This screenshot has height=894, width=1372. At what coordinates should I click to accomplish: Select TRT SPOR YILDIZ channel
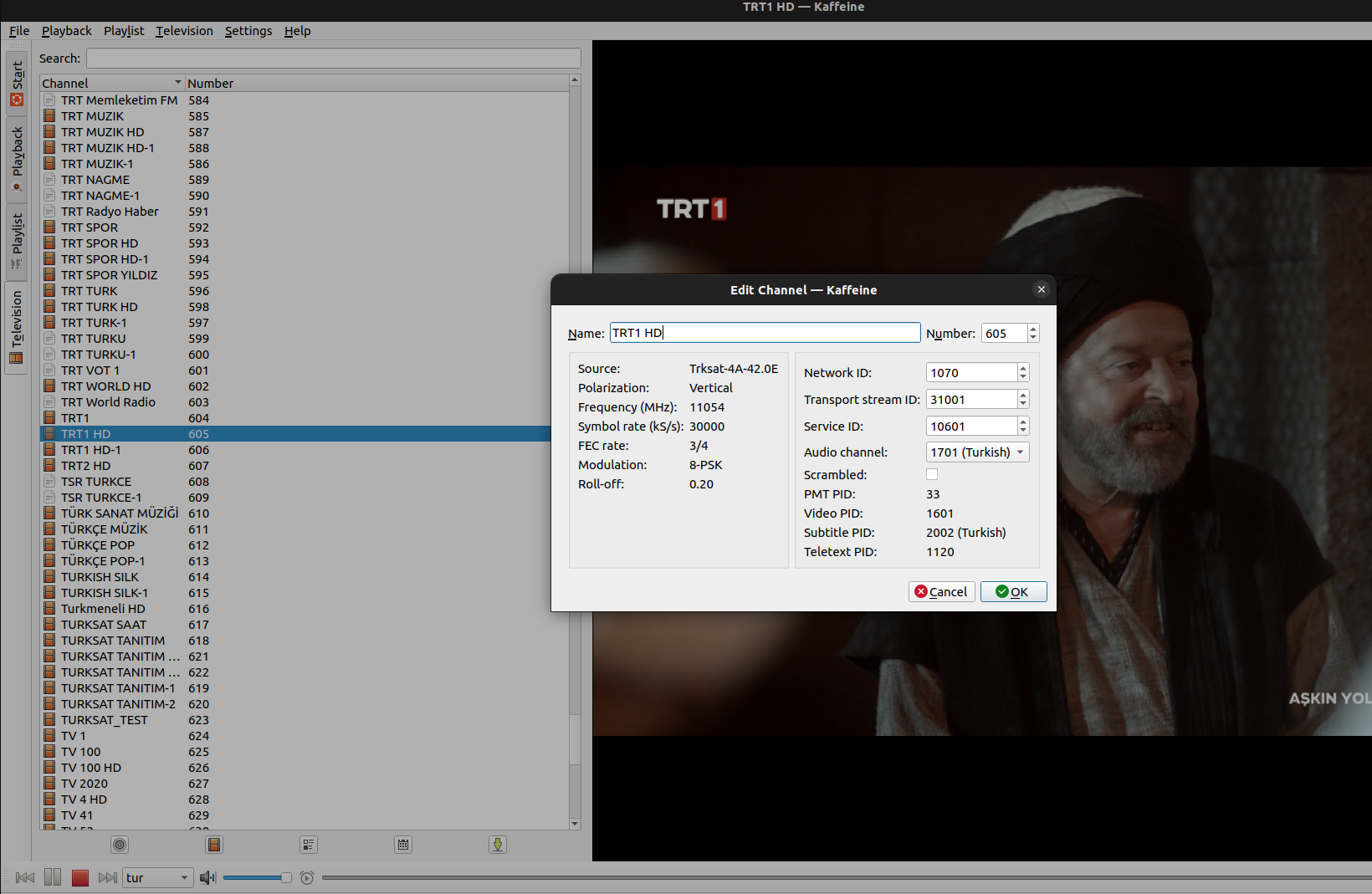[x=305, y=275]
